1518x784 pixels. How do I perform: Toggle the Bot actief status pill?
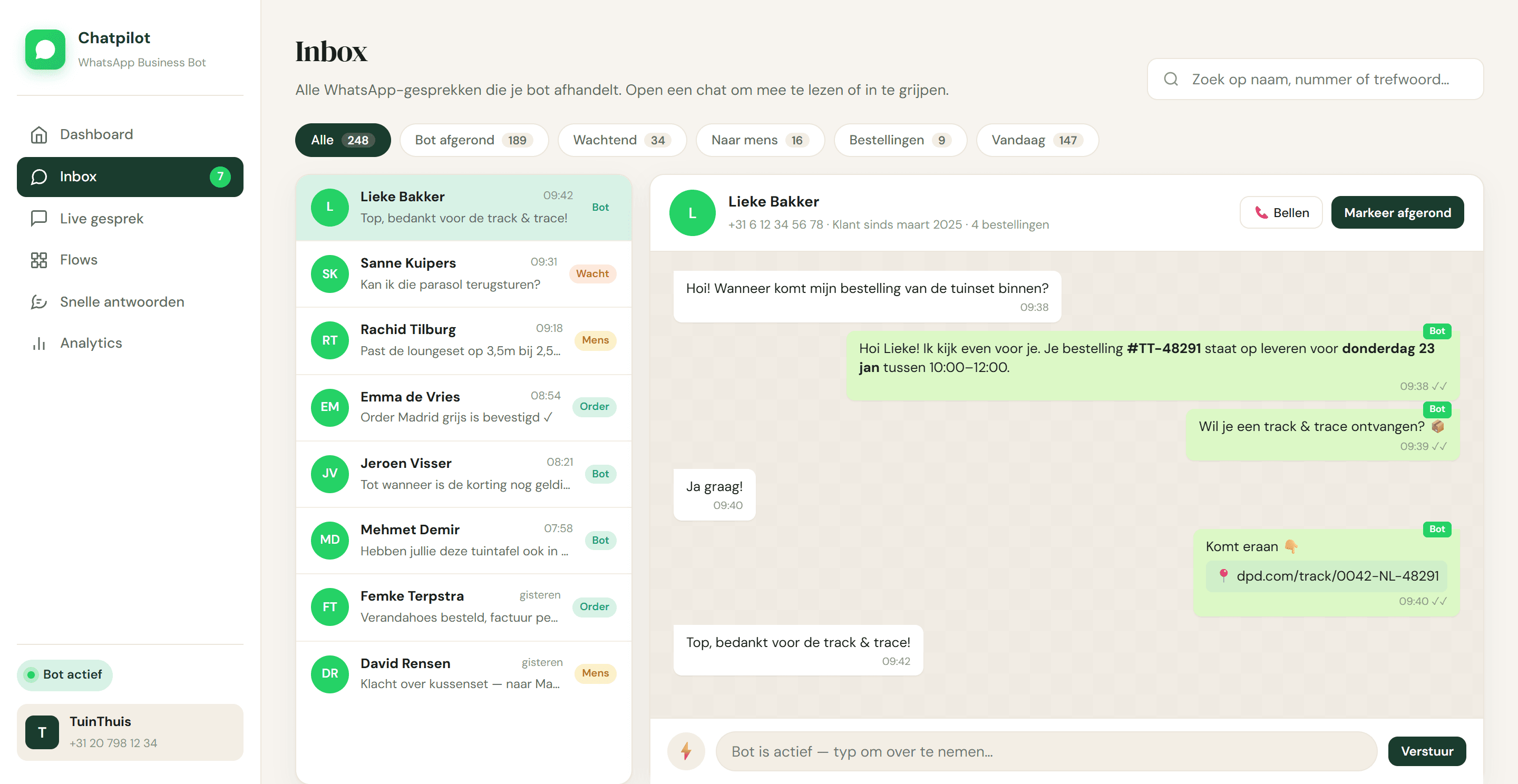[x=65, y=675]
